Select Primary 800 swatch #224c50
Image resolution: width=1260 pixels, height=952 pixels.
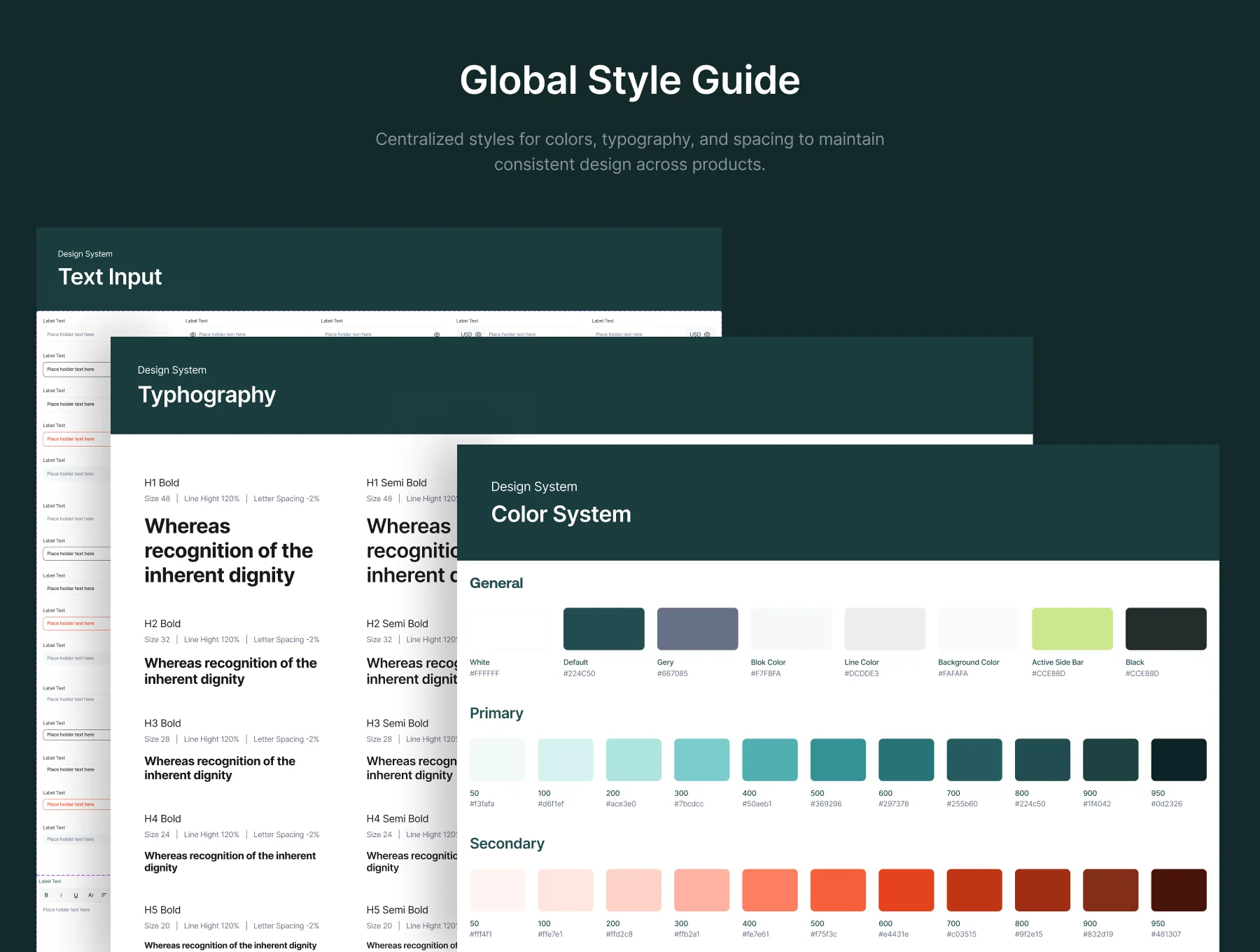[1042, 759]
